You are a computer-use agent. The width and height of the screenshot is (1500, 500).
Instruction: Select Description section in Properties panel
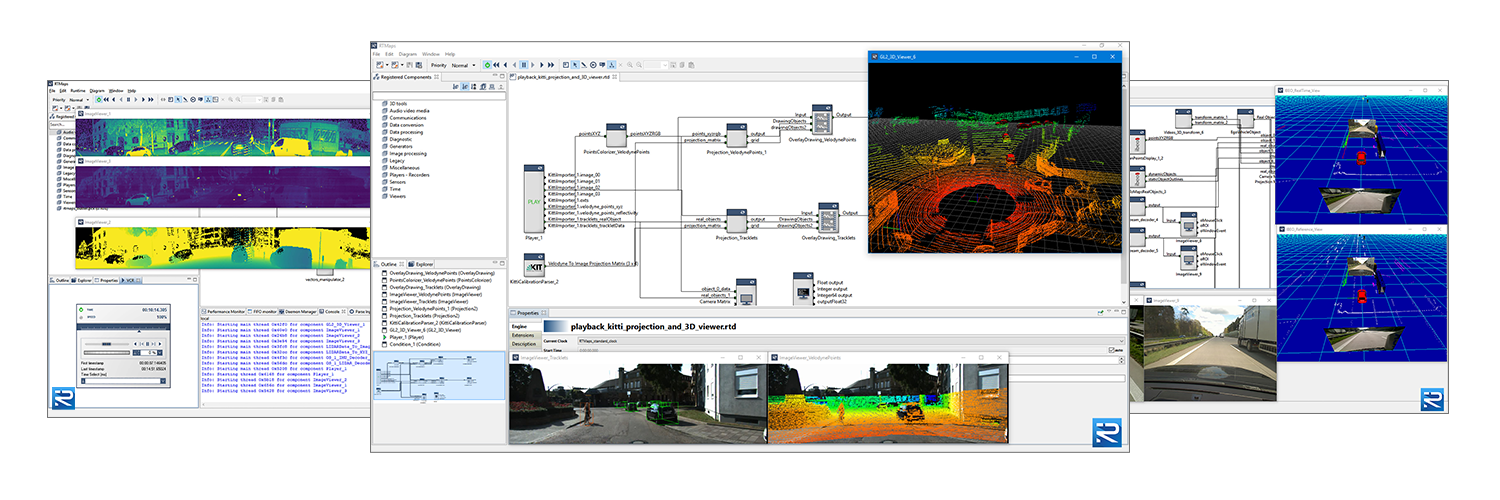click(x=524, y=344)
